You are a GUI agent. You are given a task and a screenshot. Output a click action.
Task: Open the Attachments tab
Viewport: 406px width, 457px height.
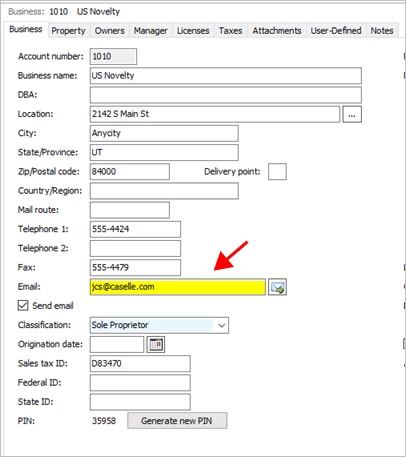point(277,31)
